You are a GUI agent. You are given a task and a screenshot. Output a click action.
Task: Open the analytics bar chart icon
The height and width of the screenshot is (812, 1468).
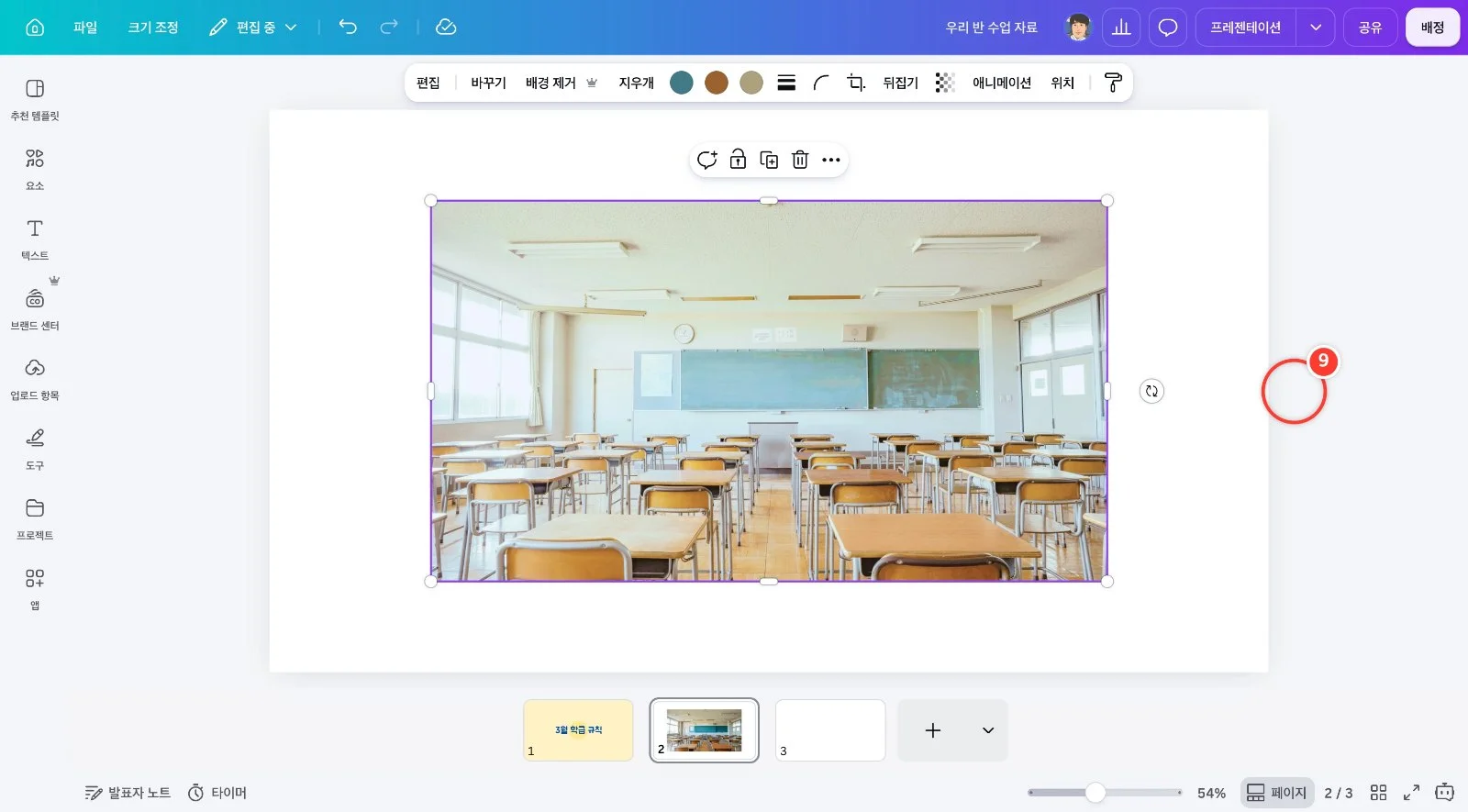tap(1121, 28)
